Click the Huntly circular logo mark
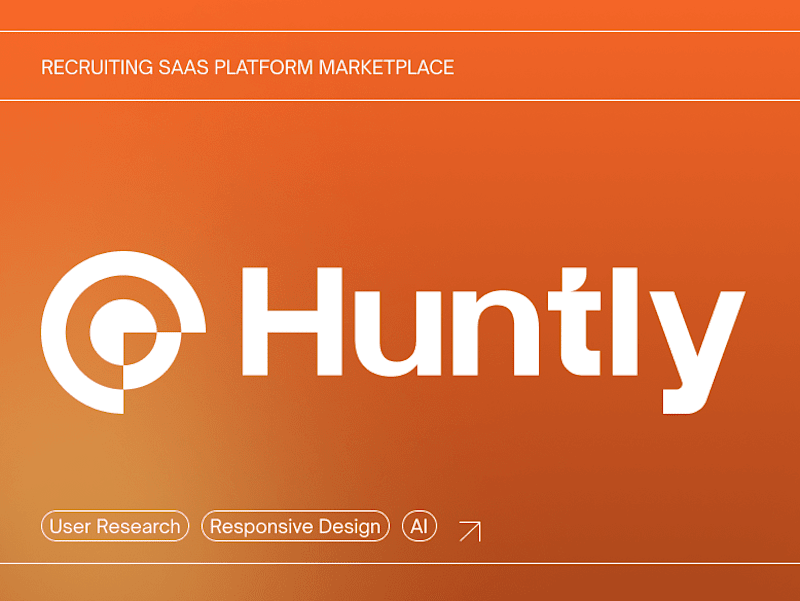The height and width of the screenshot is (601, 800). click(123, 332)
